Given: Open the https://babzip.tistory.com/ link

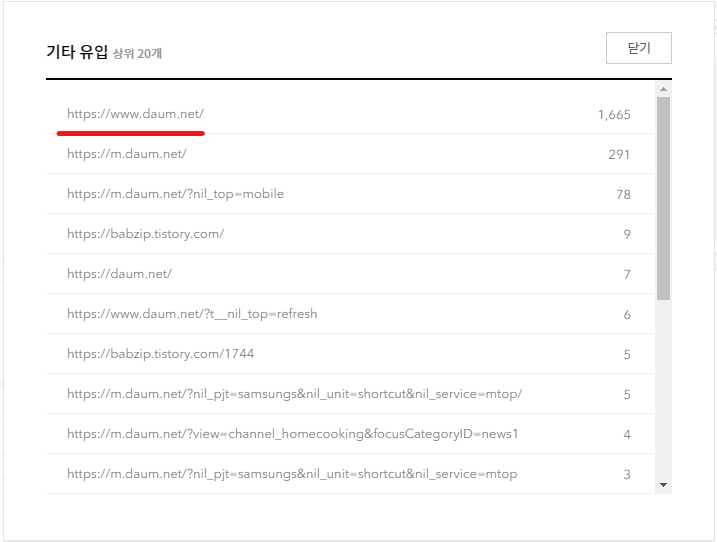Looking at the screenshot, I should click(145, 234).
